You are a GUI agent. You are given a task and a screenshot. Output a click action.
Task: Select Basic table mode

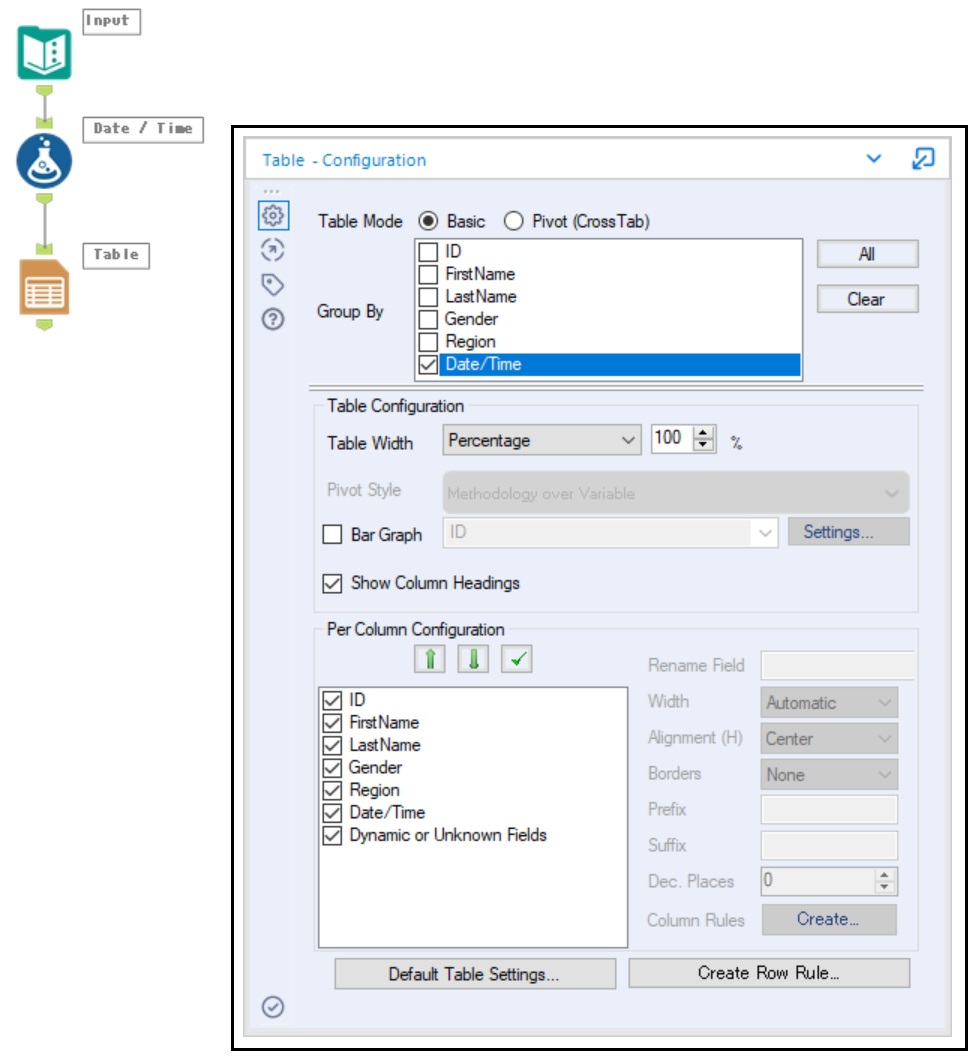[428, 221]
